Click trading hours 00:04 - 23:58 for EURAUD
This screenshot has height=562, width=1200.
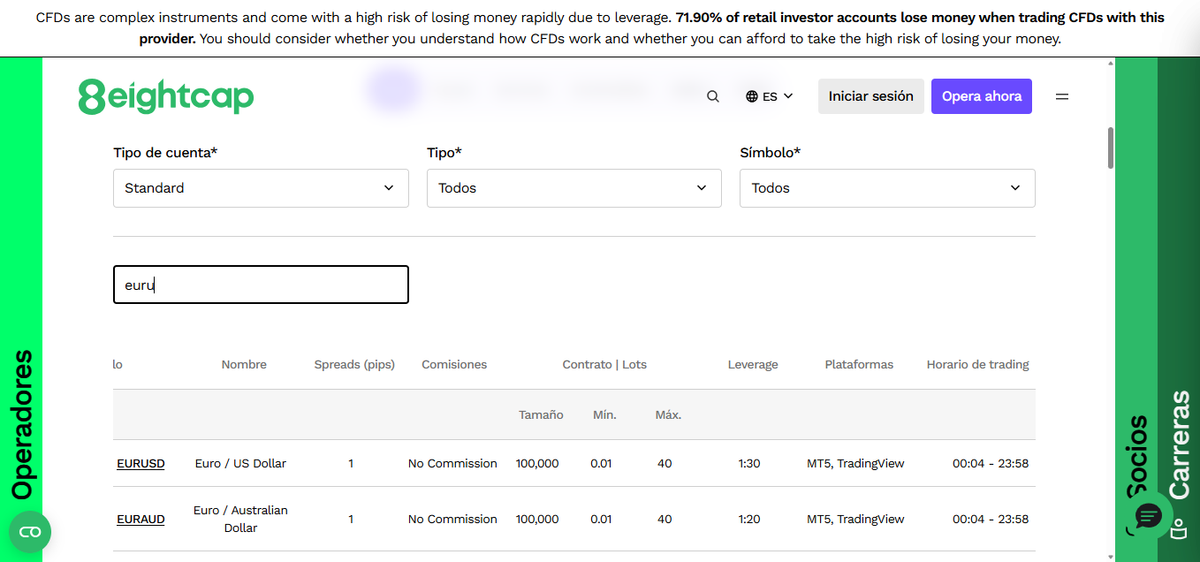click(x=990, y=520)
